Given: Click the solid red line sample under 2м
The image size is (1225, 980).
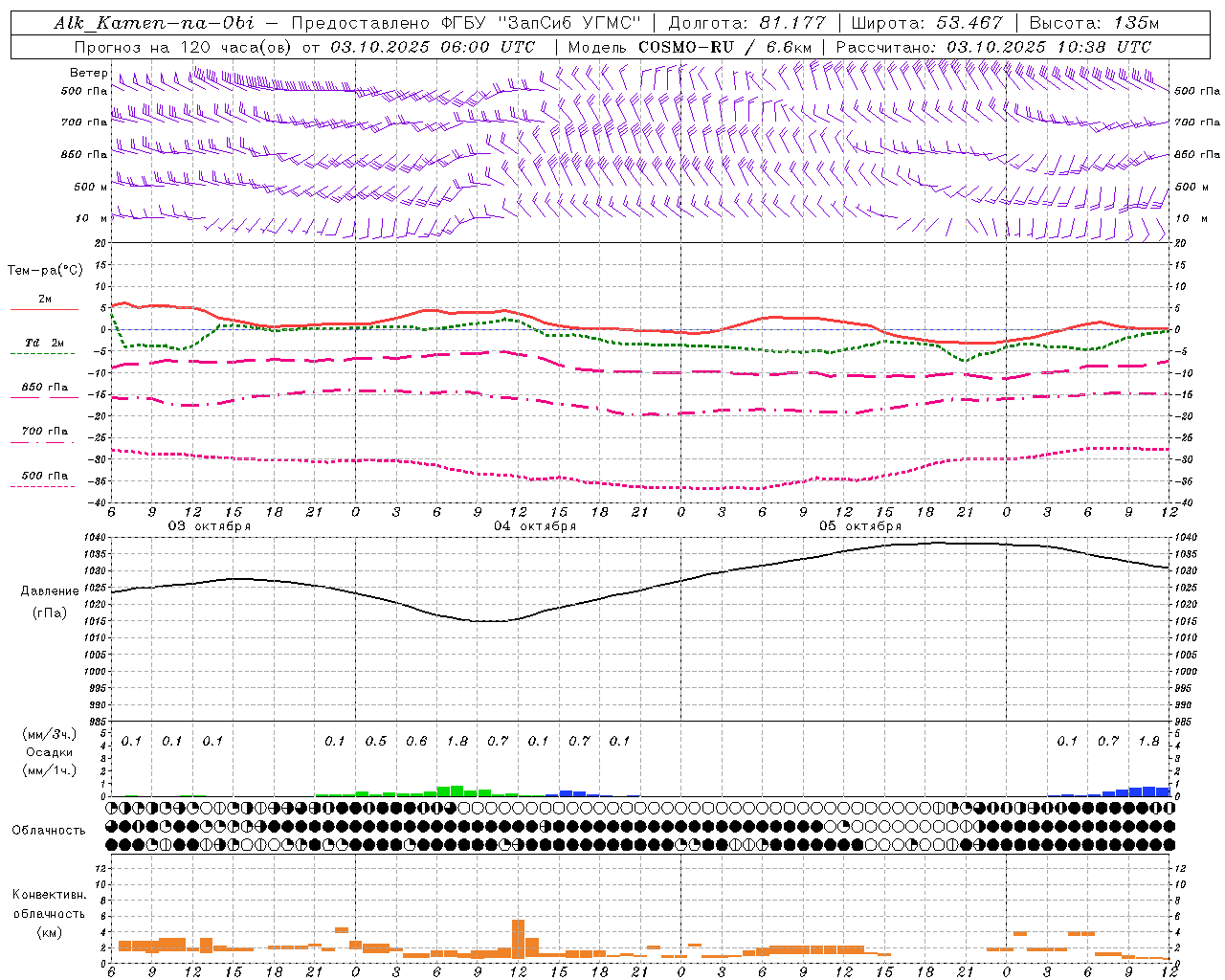Looking at the screenshot, I should click(x=44, y=310).
